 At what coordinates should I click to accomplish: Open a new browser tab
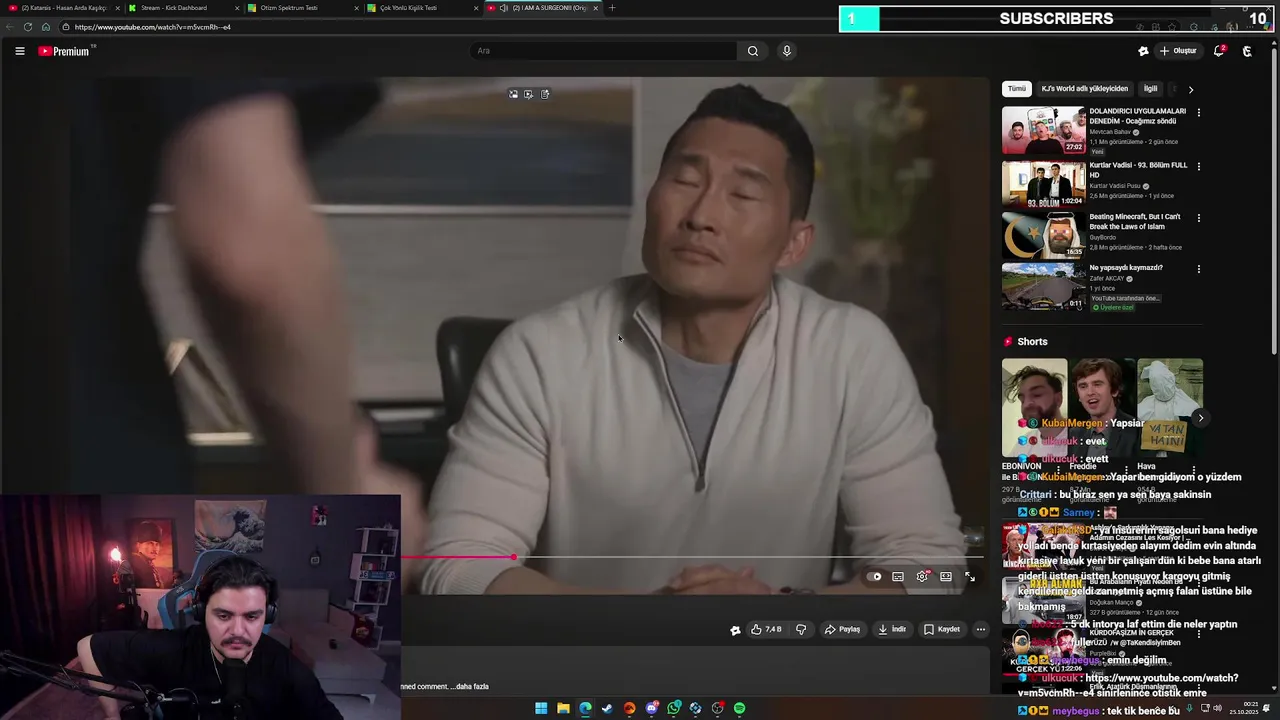tap(612, 8)
